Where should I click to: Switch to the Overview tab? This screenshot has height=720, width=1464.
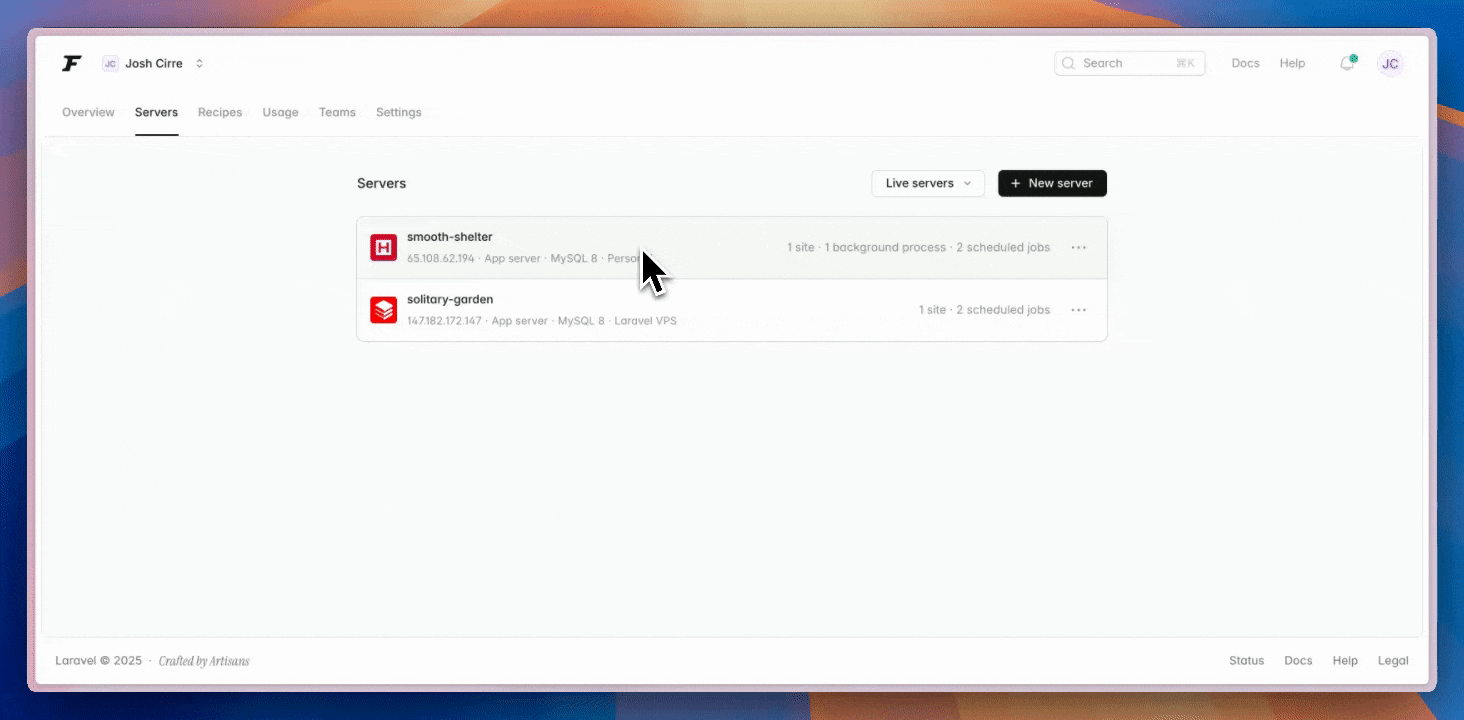[88, 113]
